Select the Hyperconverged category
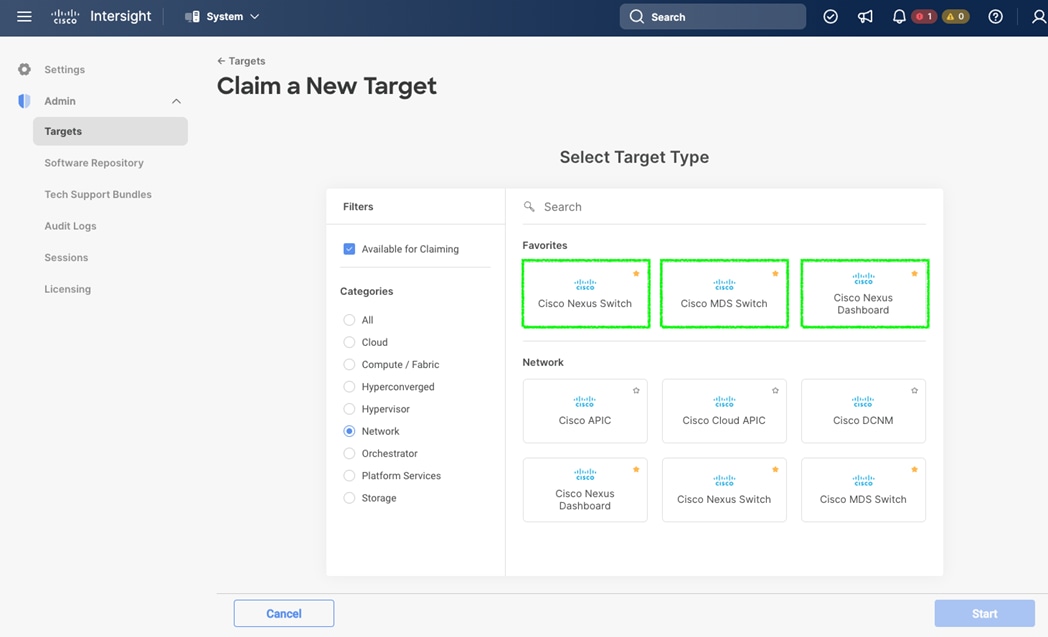 349,386
